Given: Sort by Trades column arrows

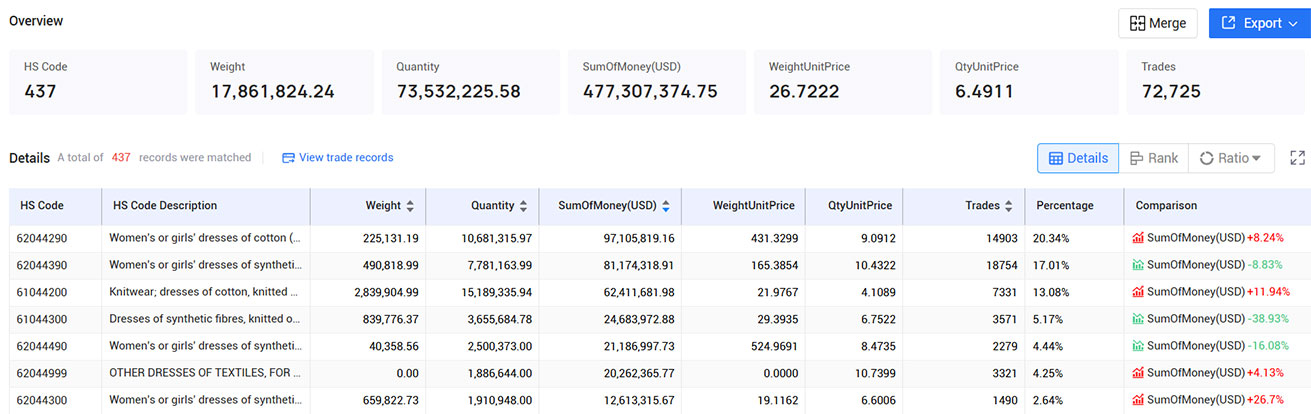Looking at the screenshot, I should pyautogui.click(x=1008, y=206).
